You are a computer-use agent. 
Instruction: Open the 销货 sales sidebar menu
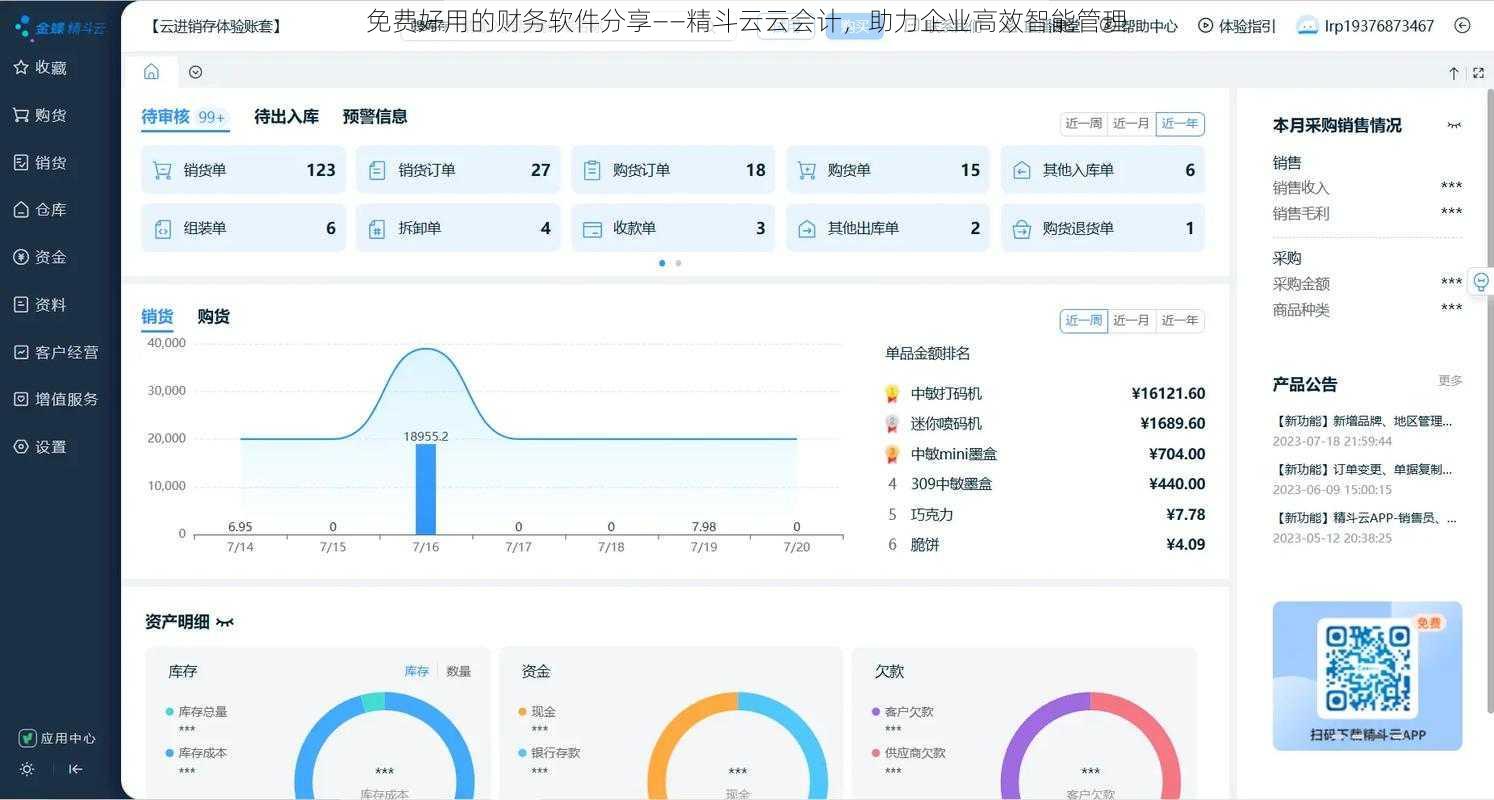(40, 162)
